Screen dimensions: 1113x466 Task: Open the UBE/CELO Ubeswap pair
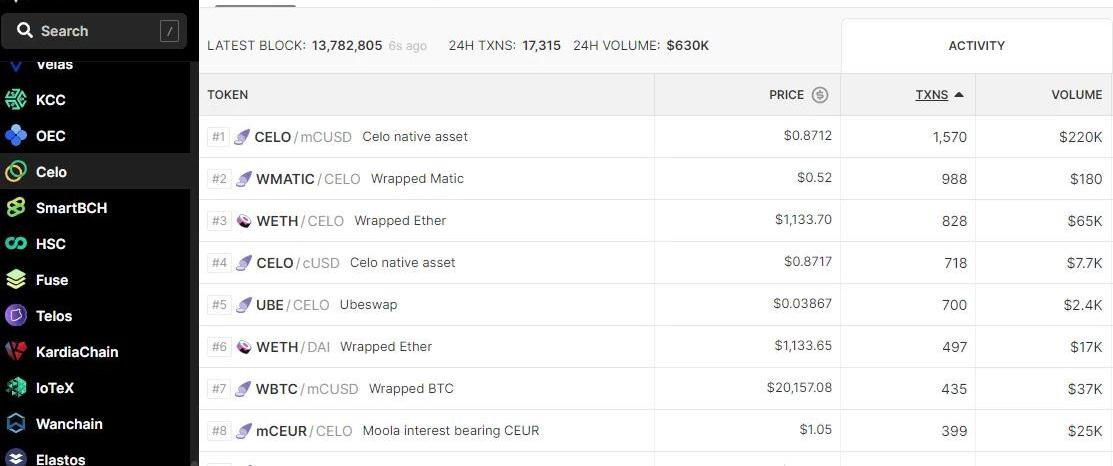coord(656,305)
